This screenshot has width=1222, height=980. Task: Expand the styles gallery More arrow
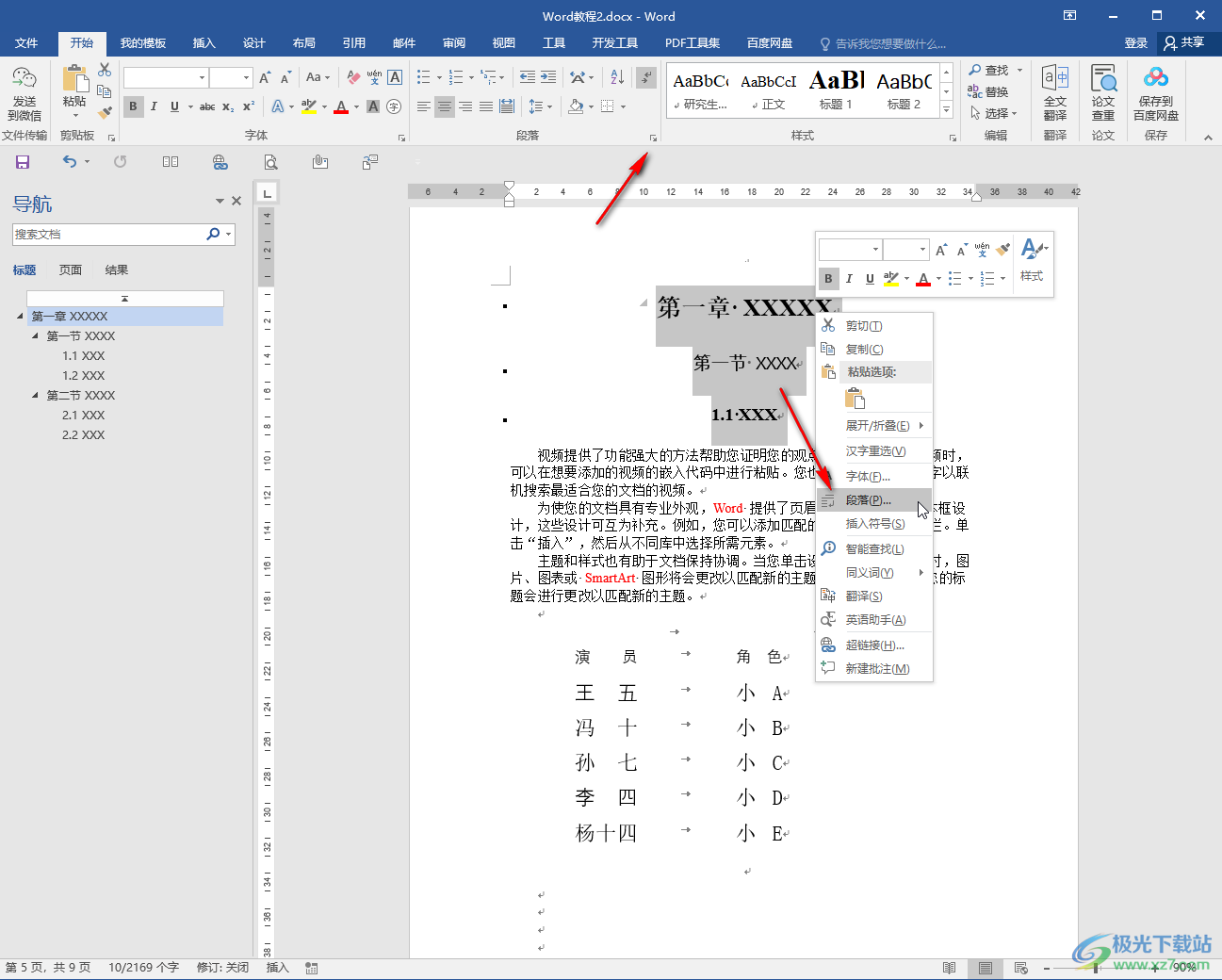coord(946,110)
